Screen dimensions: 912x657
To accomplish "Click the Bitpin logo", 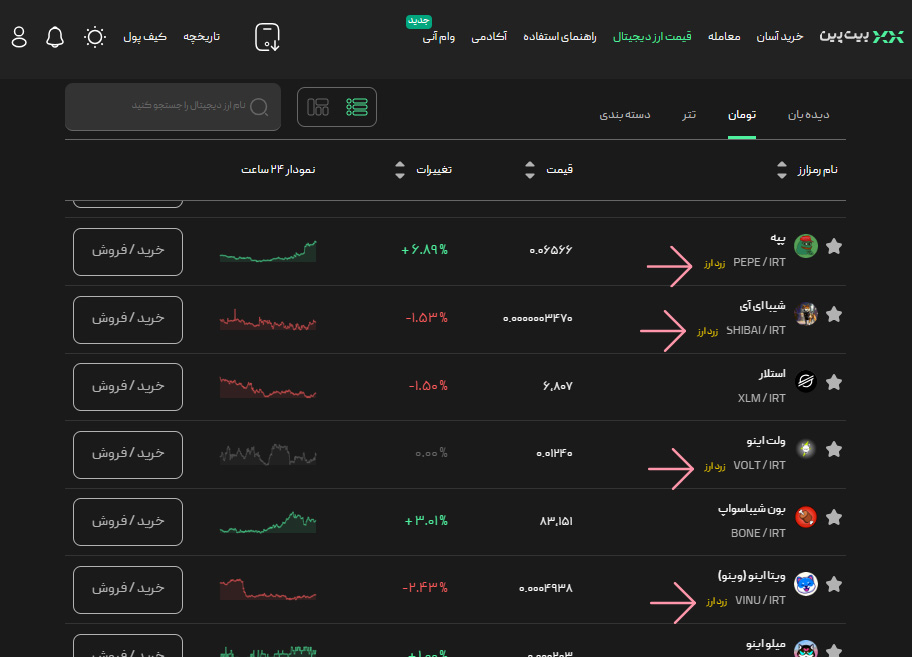I will (x=861, y=36).
